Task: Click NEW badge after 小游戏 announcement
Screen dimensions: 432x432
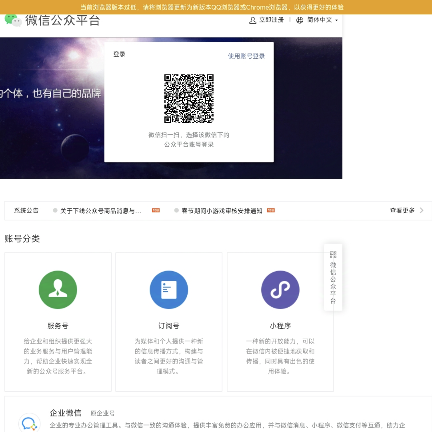Action: 271,210
